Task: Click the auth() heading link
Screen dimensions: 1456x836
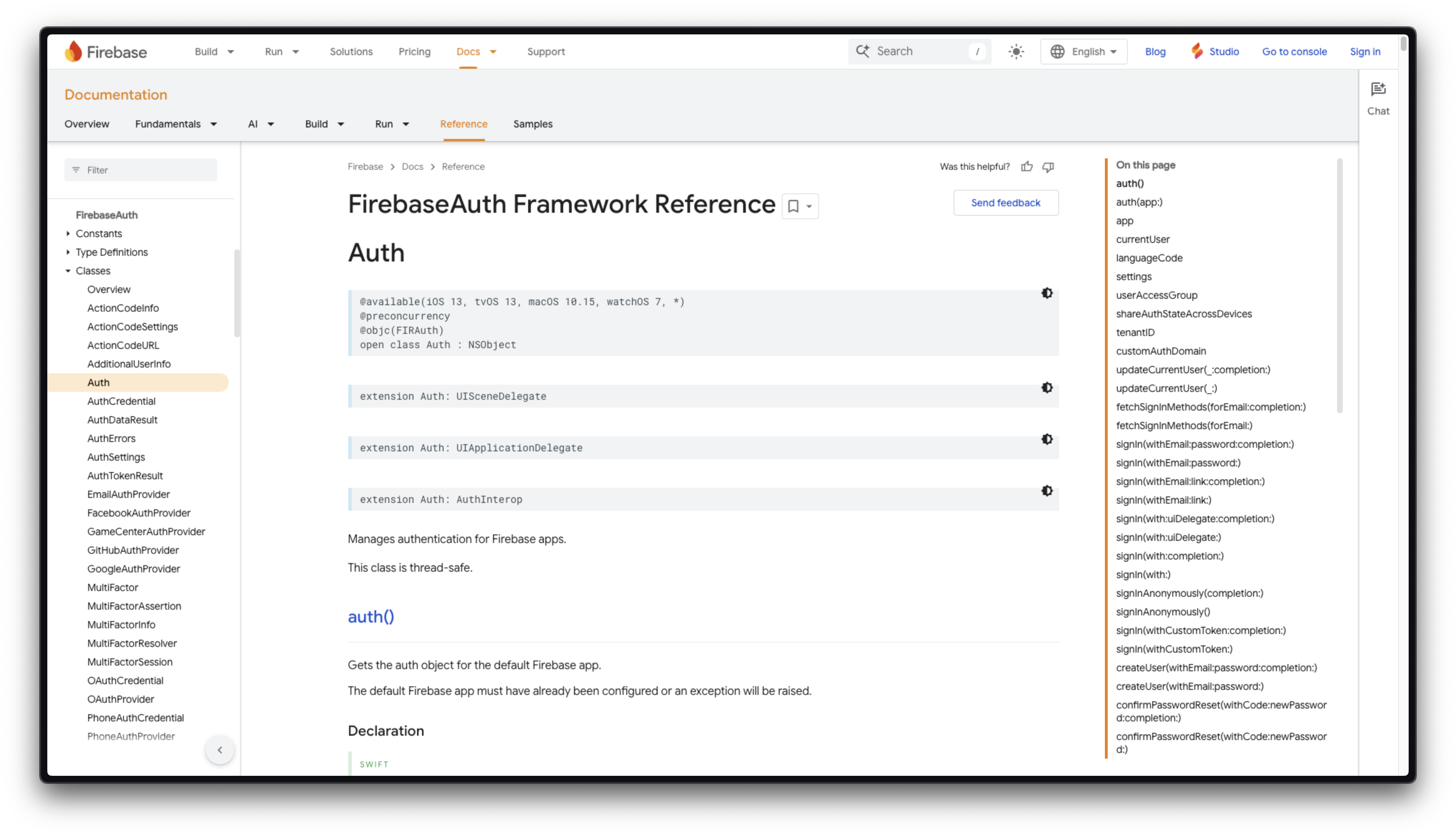Action: pyautogui.click(x=371, y=617)
